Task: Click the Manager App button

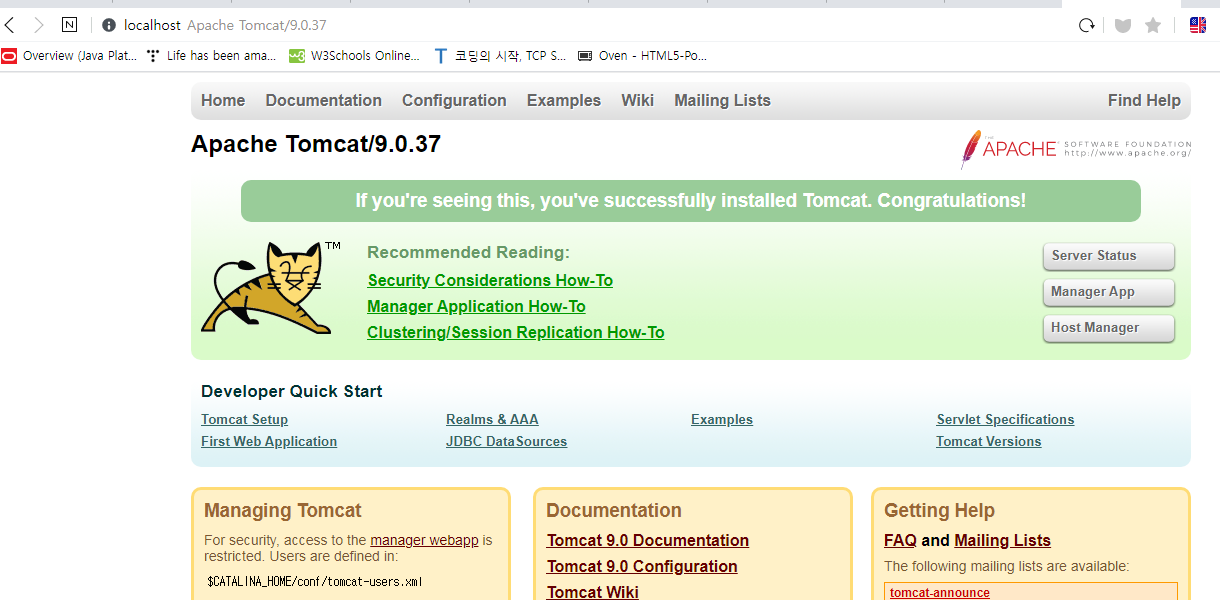Action: pos(1108,292)
